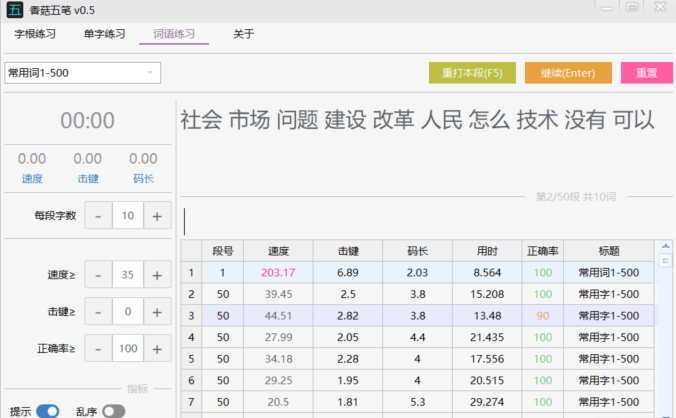Click the 码长 label under stats
Image resolution: width=676 pixels, height=418 pixels.
[144, 178]
